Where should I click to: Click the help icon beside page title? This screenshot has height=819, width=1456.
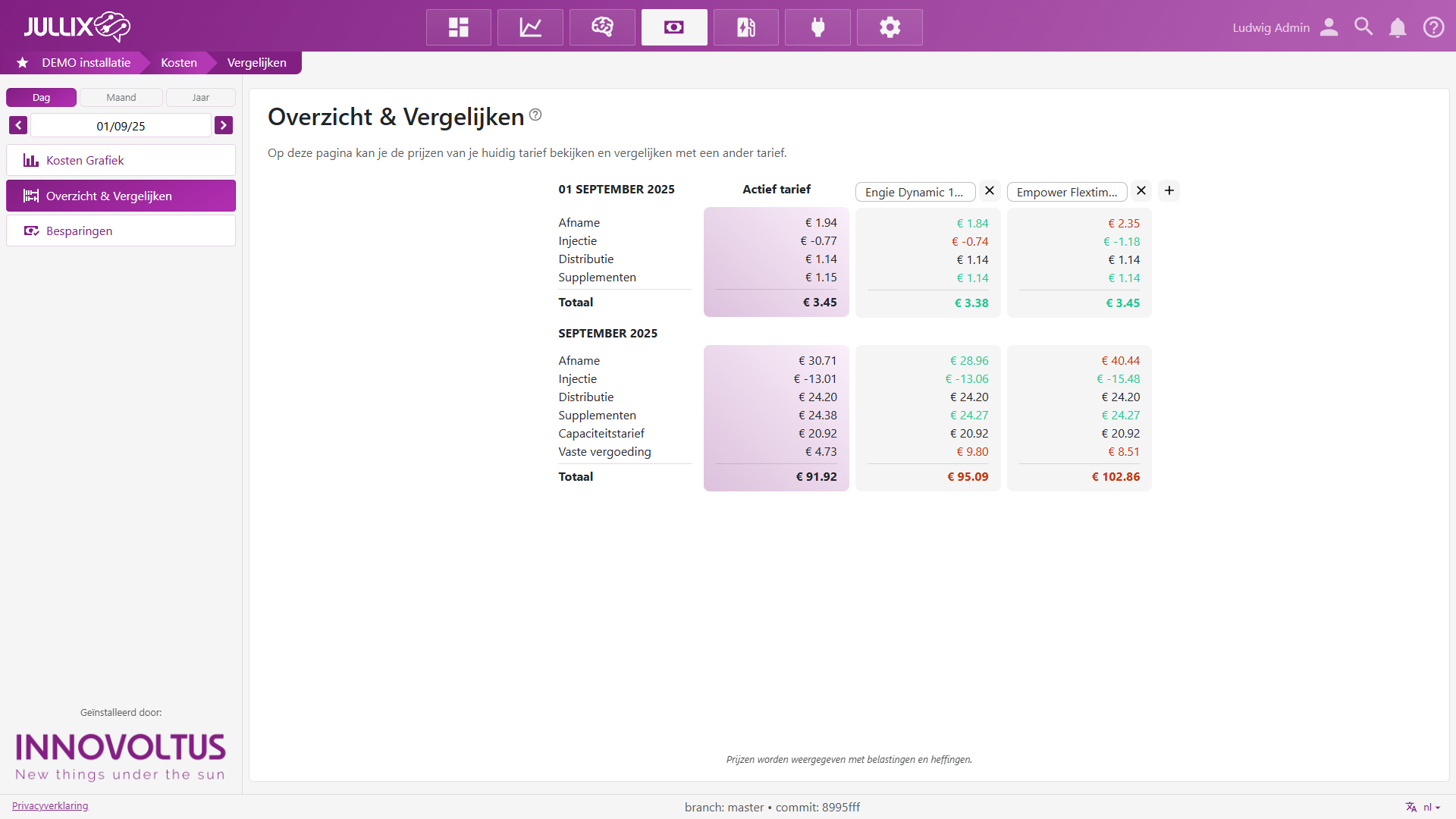pos(535,115)
